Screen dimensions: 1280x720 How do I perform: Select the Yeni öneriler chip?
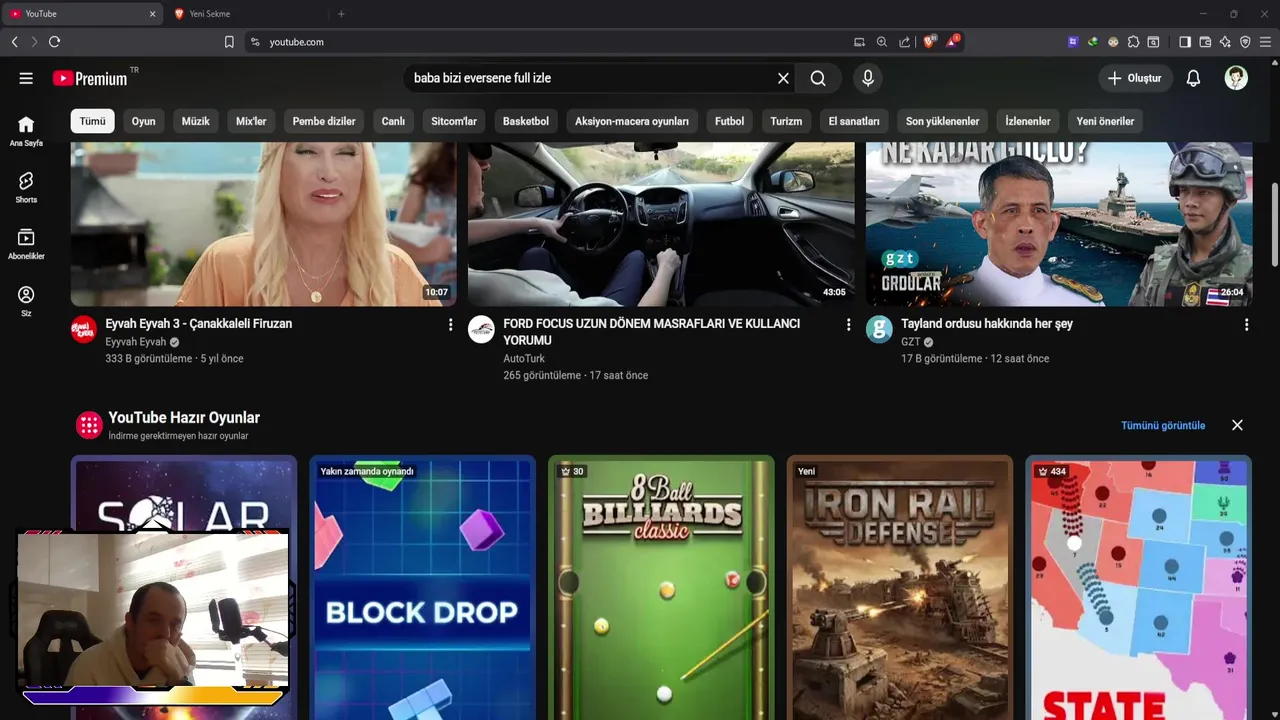coord(1105,121)
